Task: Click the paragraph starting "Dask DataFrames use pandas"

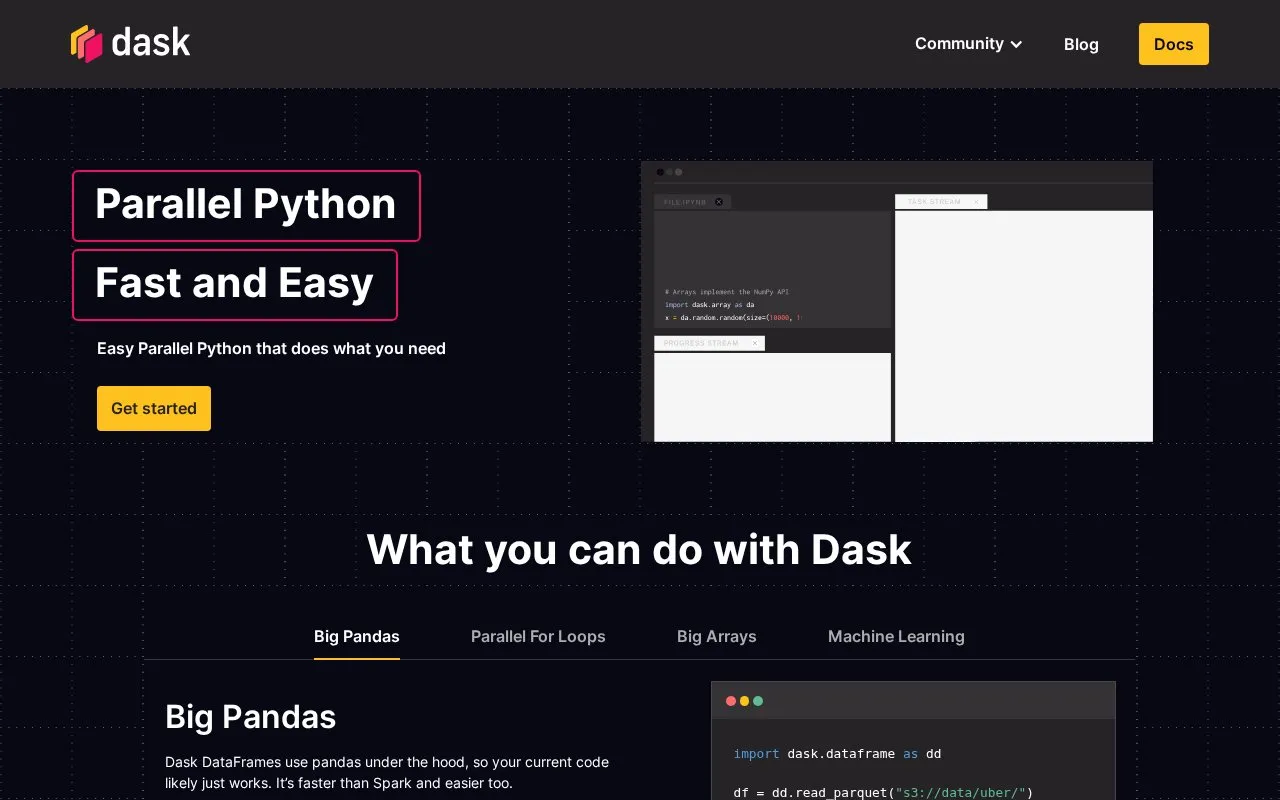Action: click(387, 772)
